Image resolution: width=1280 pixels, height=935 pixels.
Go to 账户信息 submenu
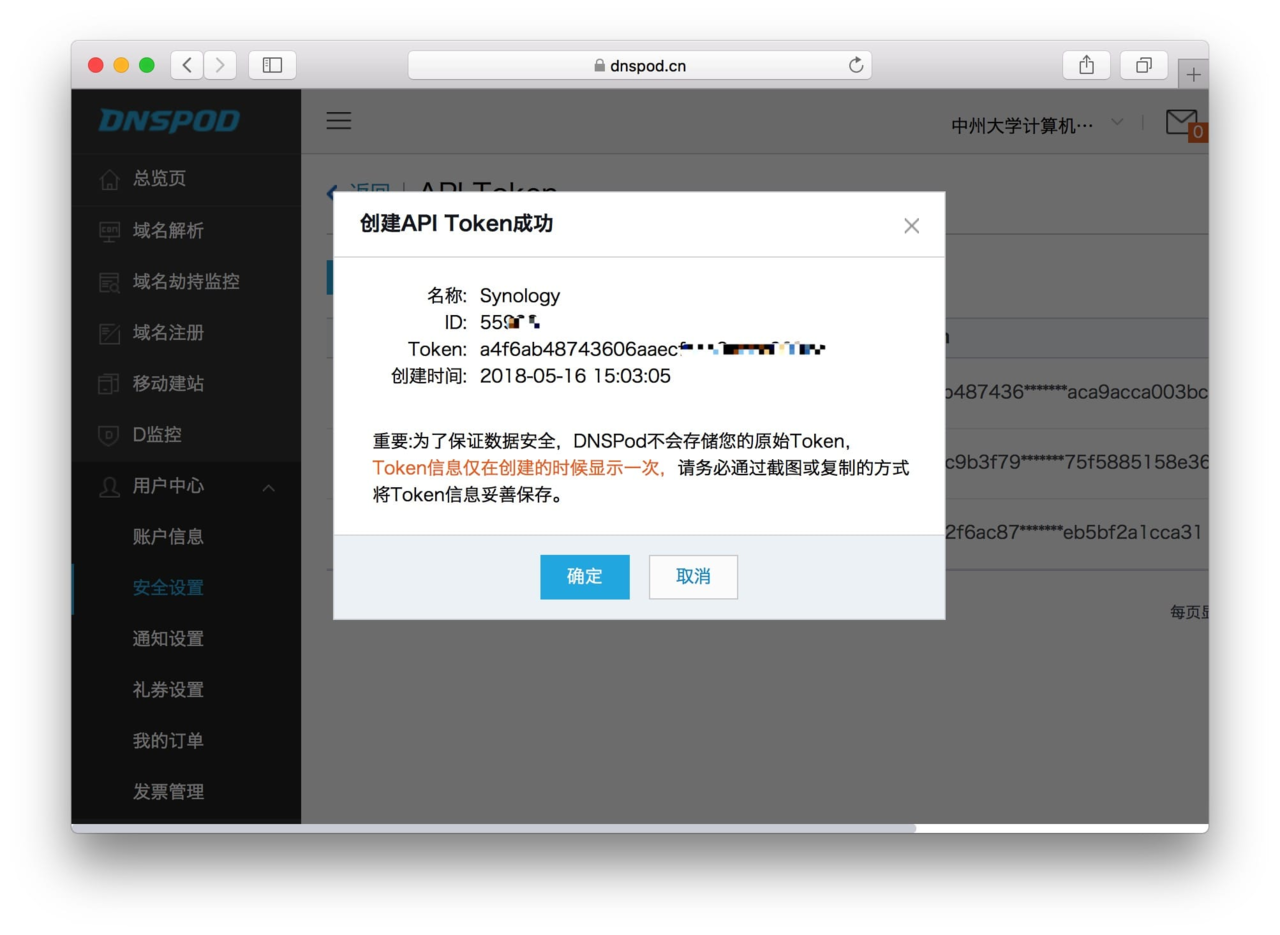[x=168, y=536]
